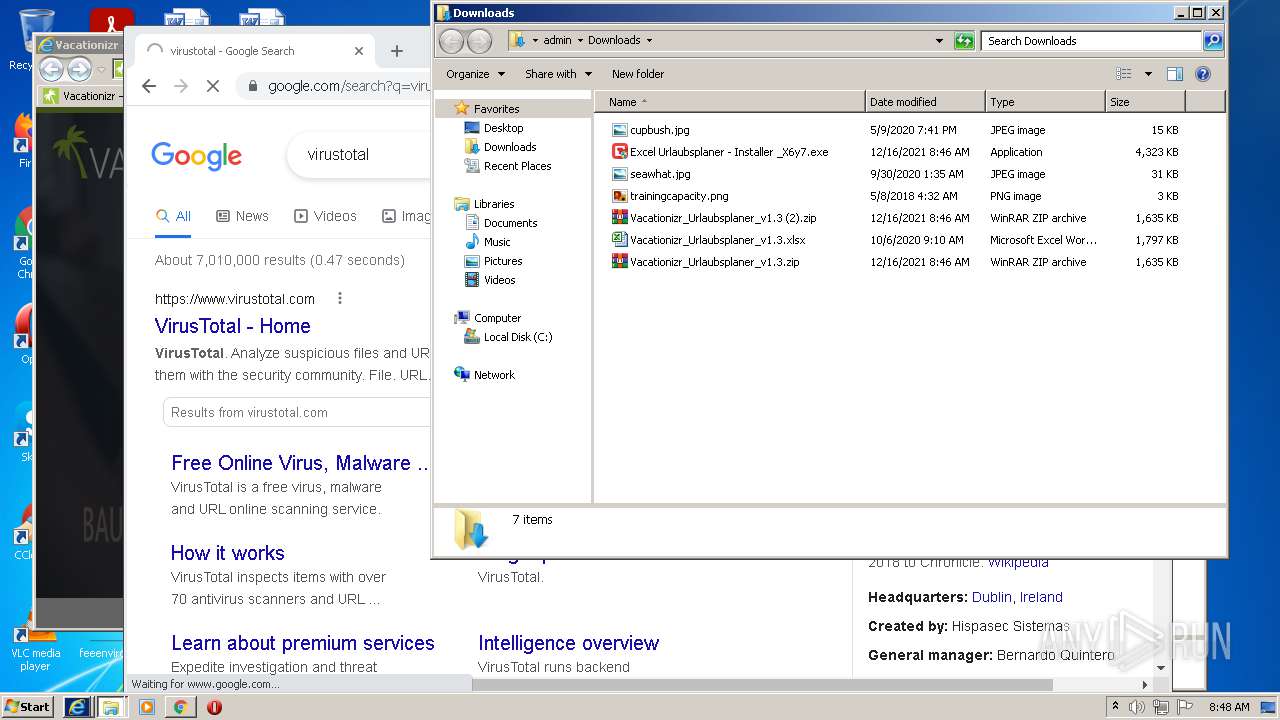Viewport: 1280px width, 720px height.
Task: Stop page loading in Chrome
Action: pyautogui.click(x=212, y=86)
